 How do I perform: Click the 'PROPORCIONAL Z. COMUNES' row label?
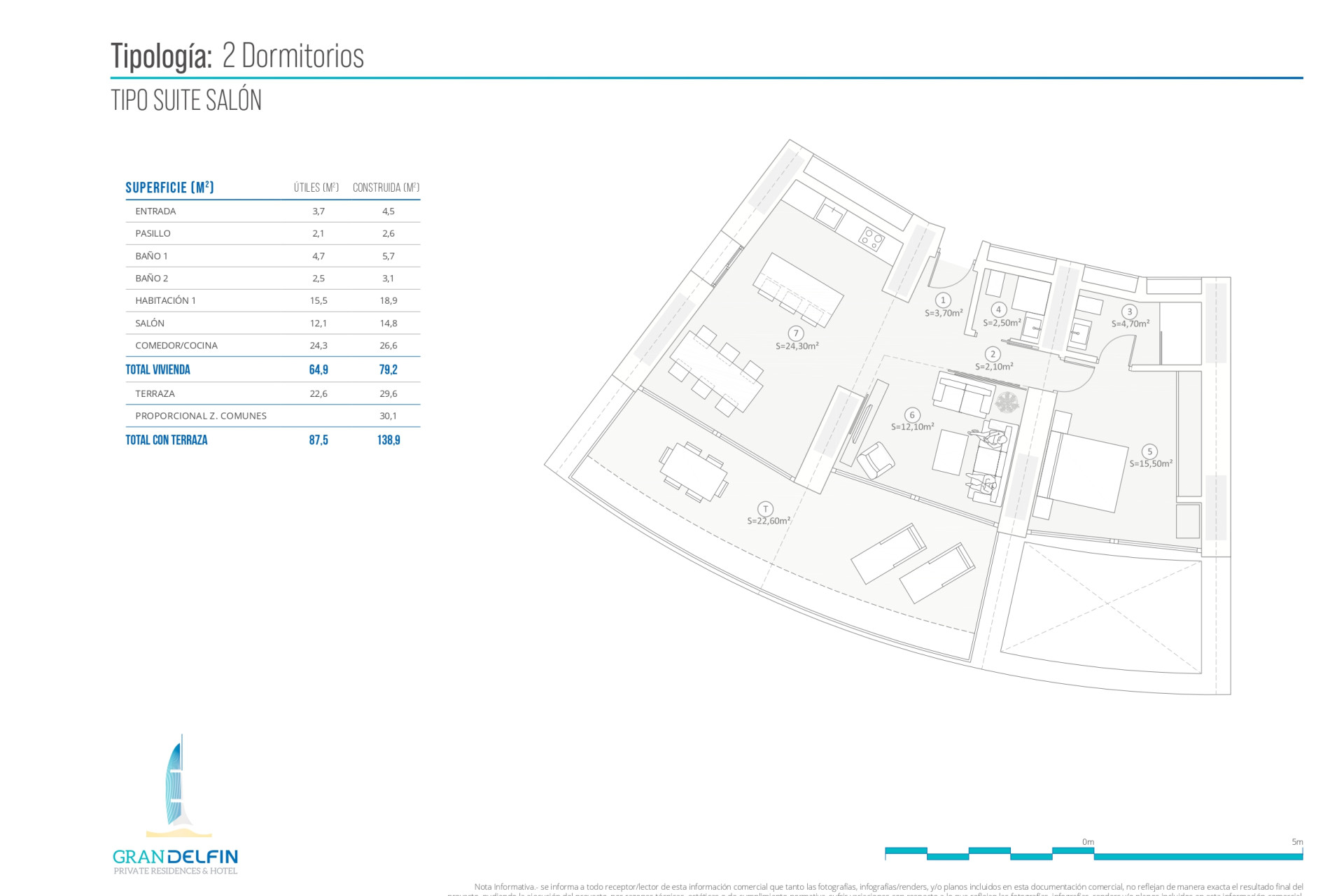point(201,416)
